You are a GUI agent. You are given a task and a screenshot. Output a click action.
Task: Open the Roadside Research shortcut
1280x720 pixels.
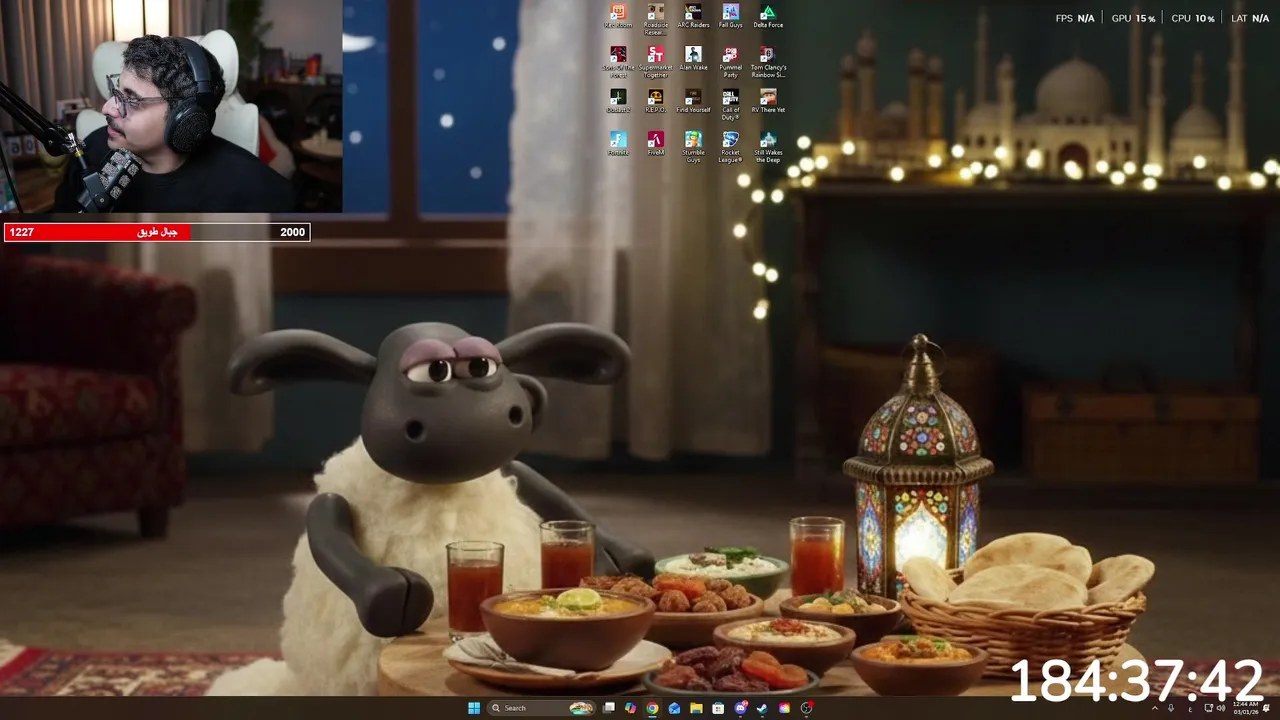click(655, 19)
